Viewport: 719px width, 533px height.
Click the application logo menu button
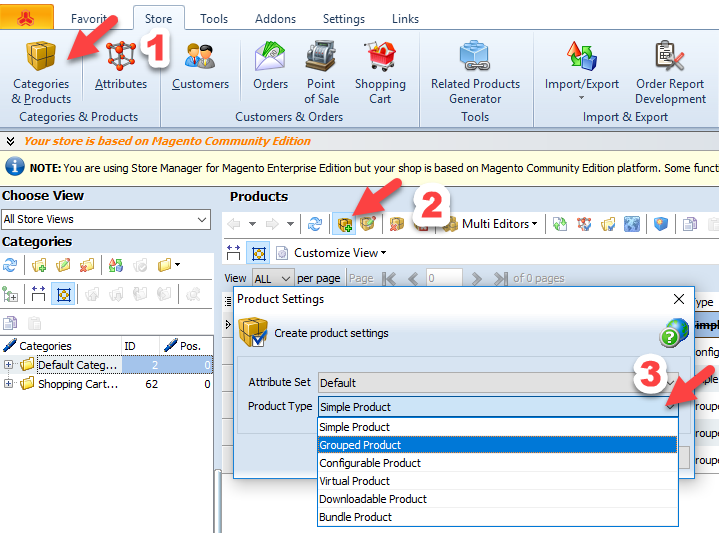[x=26, y=17]
